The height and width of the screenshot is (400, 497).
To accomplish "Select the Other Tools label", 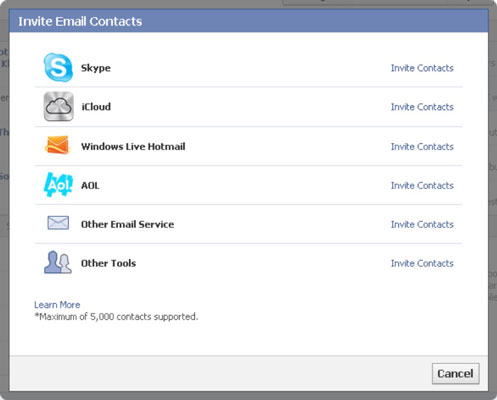I will click(x=108, y=263).
